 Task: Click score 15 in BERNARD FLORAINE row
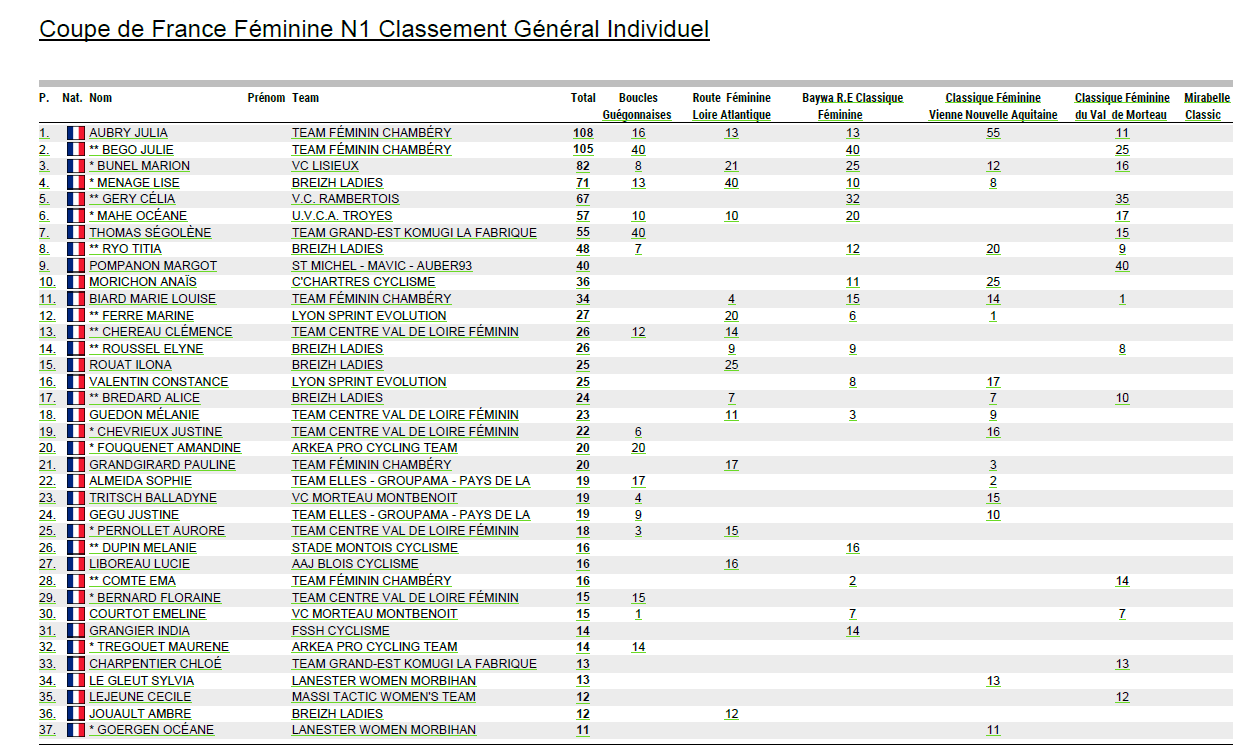(638, 598)
